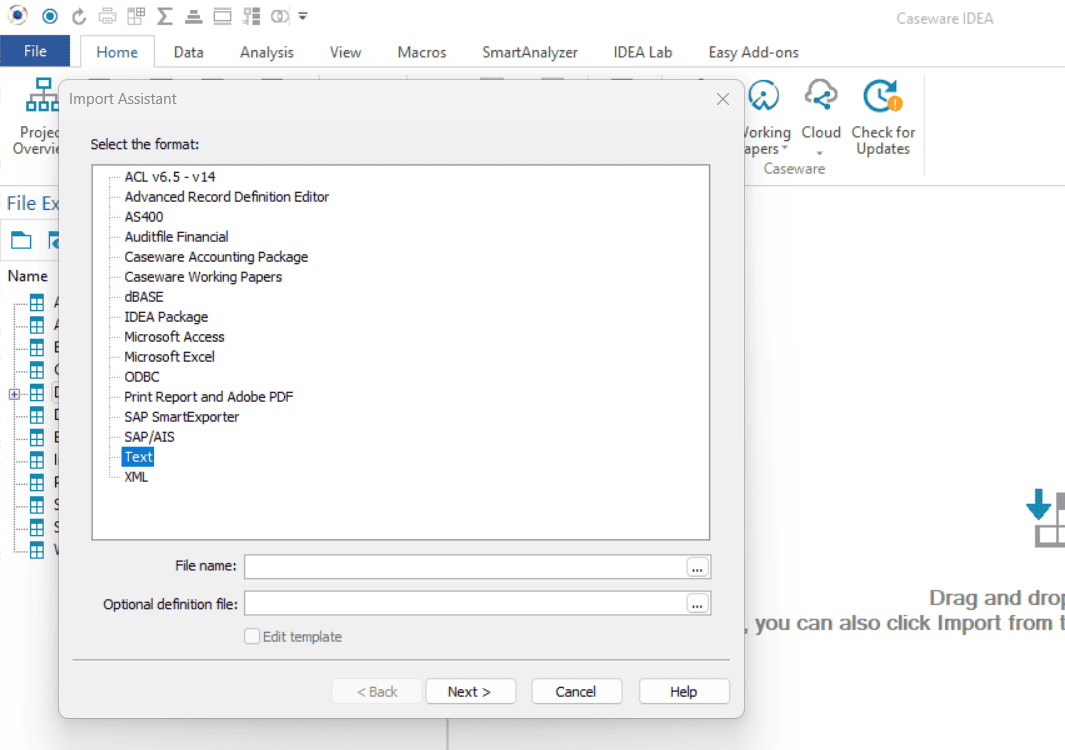Screen dimensions: 1065x750
Task: Switch to the Analysis ribbon tab
Action: point(266,52)
